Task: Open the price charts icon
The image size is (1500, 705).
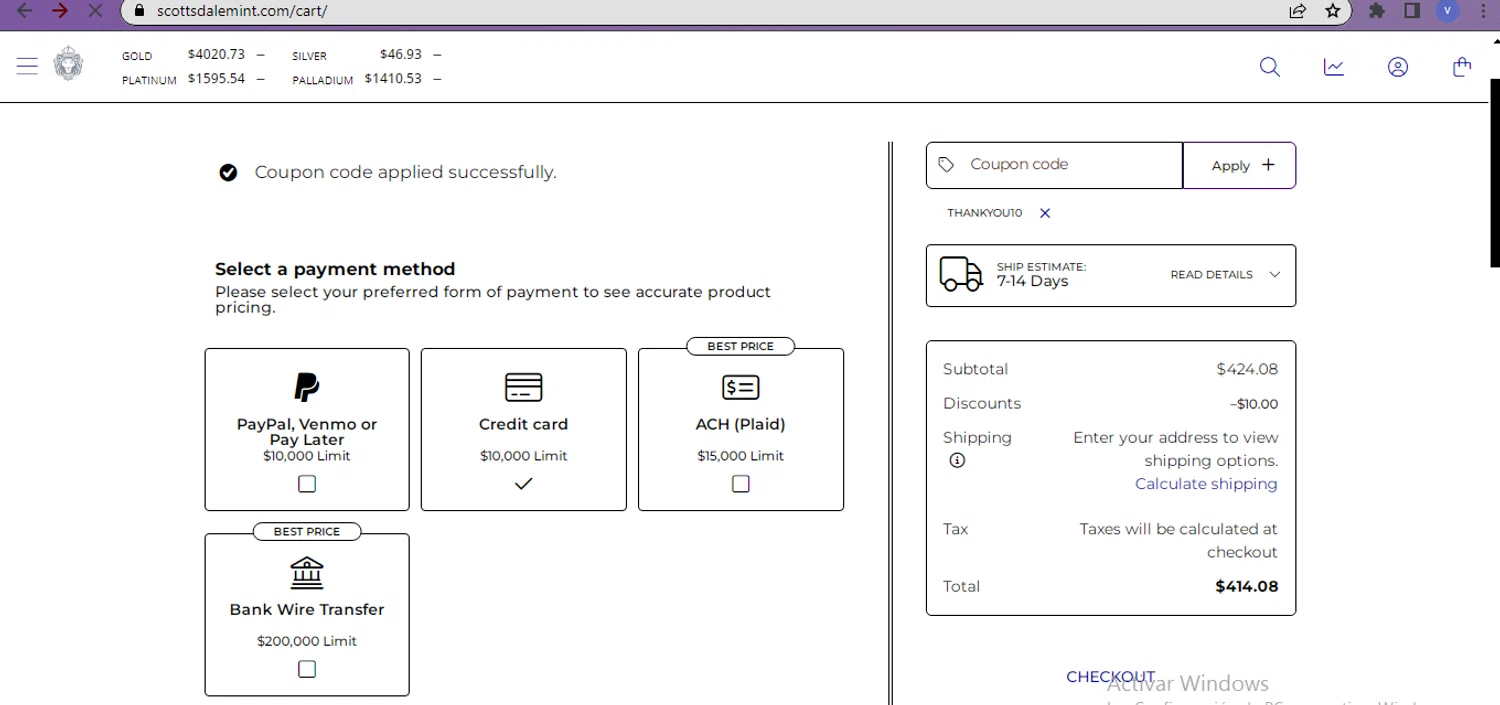Action: [1334, 67]
